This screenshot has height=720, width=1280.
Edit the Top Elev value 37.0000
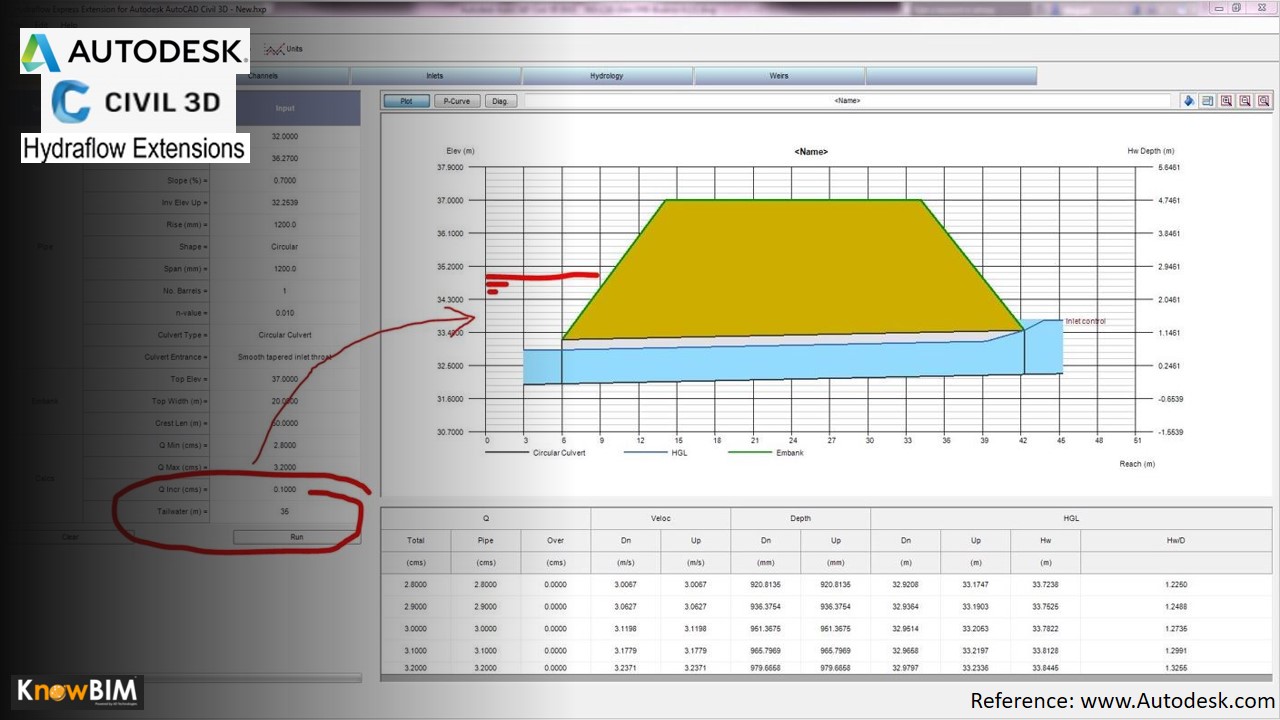[x=285, y=379]
